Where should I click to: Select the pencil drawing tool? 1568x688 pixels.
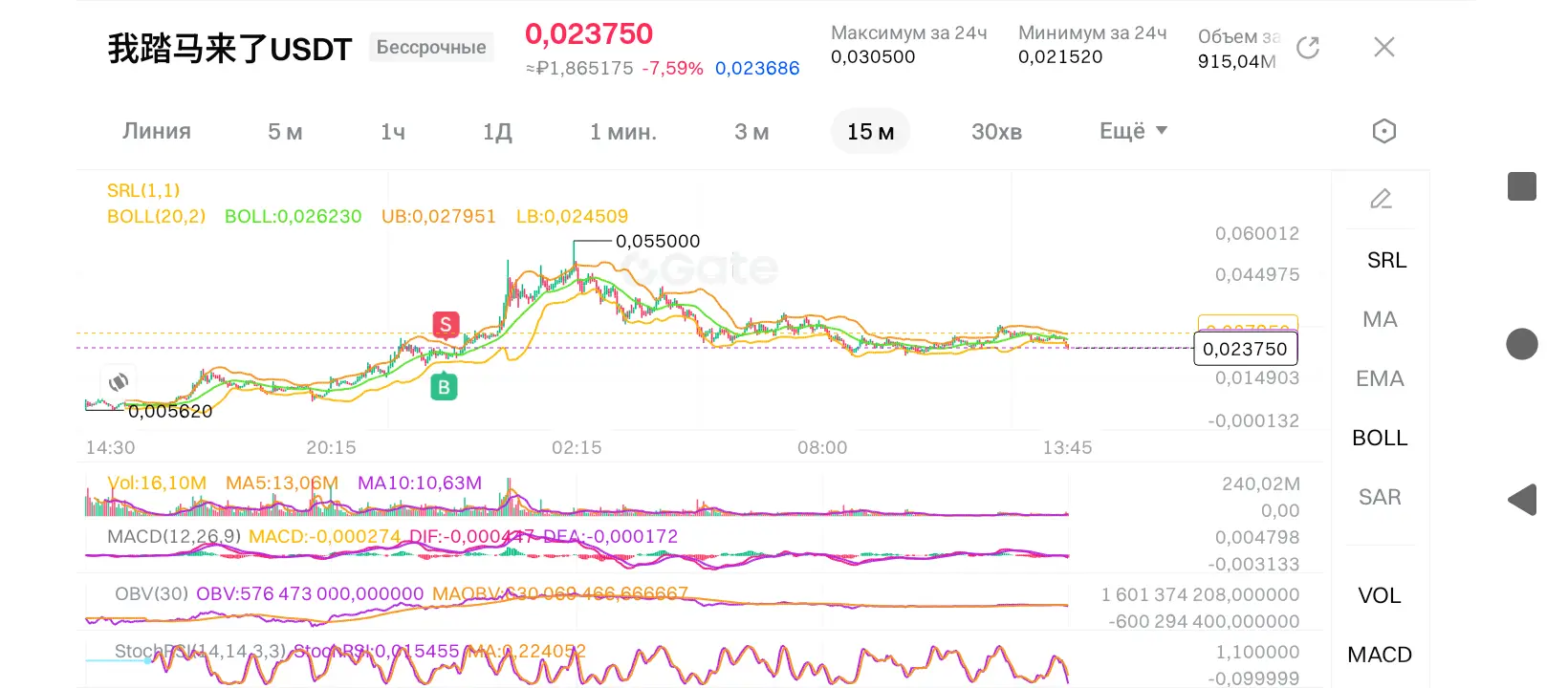click(1381, 199)
